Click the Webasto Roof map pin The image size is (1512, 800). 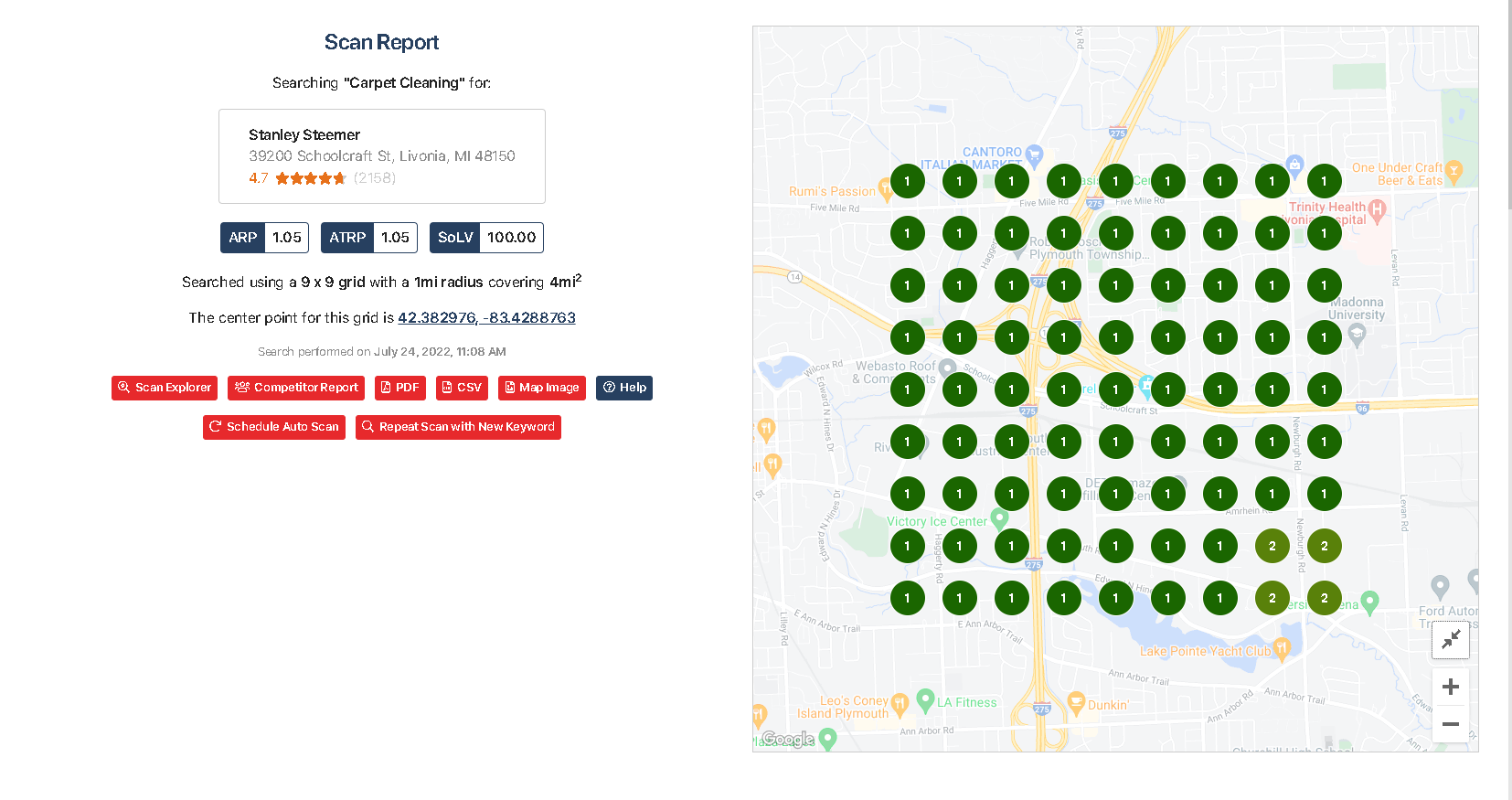(x=947, y=368)
